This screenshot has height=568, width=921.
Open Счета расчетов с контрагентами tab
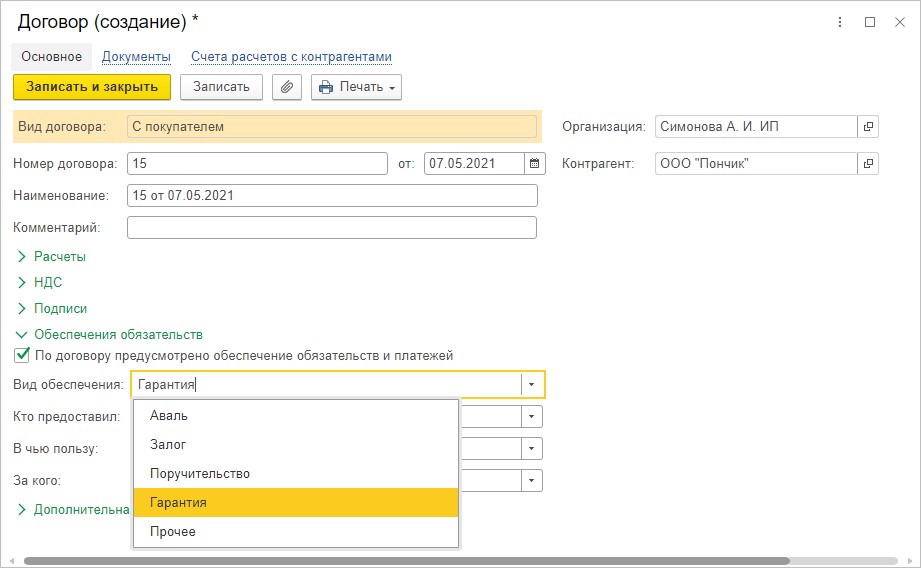tap(291, 56)
